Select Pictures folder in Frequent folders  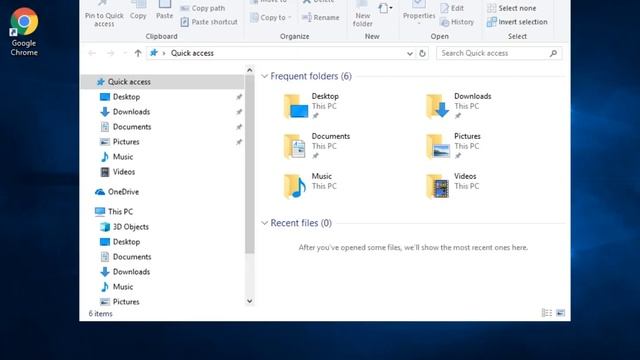(x=454, y=146)
